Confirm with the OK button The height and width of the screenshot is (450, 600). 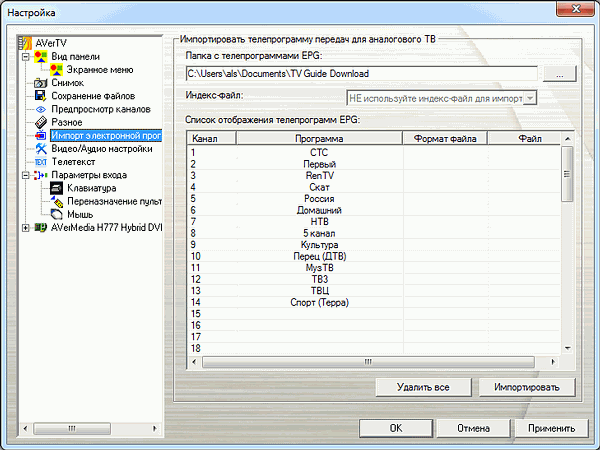coord(396,428)
